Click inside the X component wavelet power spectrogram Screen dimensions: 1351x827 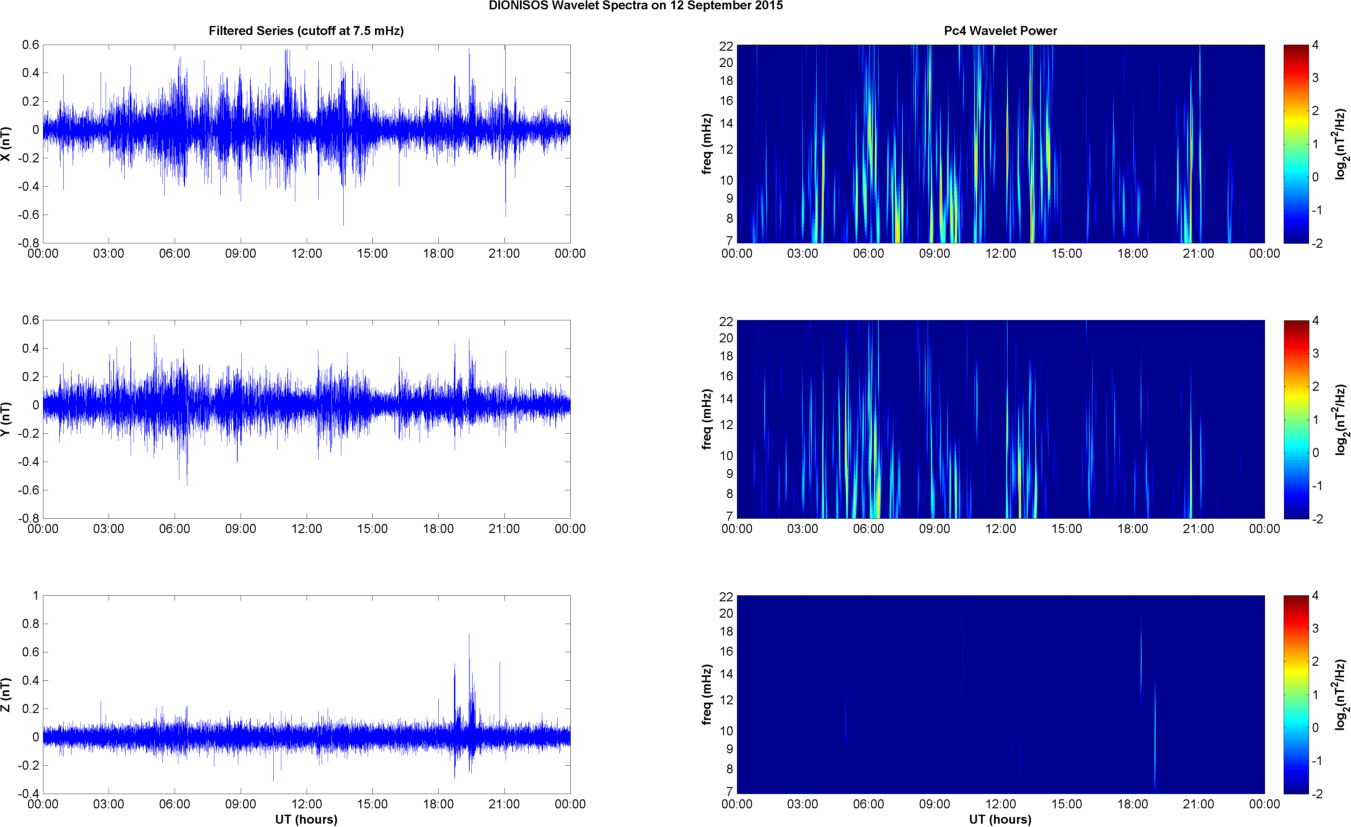pos(1001,143)
